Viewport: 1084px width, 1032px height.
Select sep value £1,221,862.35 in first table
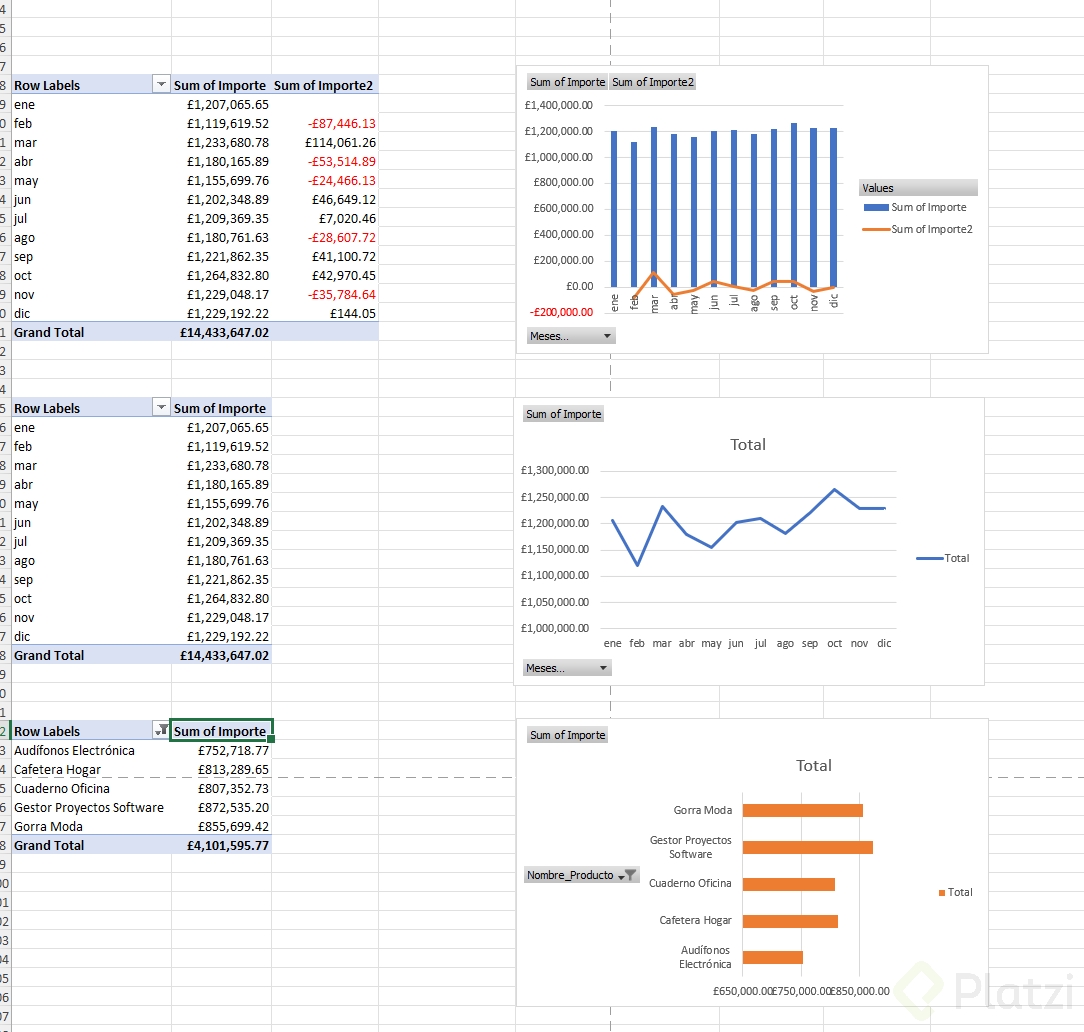point(221,256)
